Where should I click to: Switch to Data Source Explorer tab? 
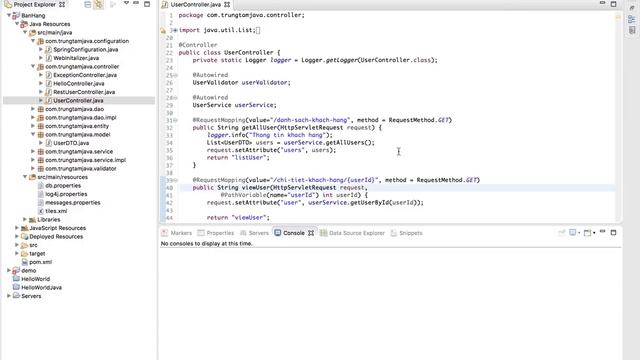pos(353,233)
